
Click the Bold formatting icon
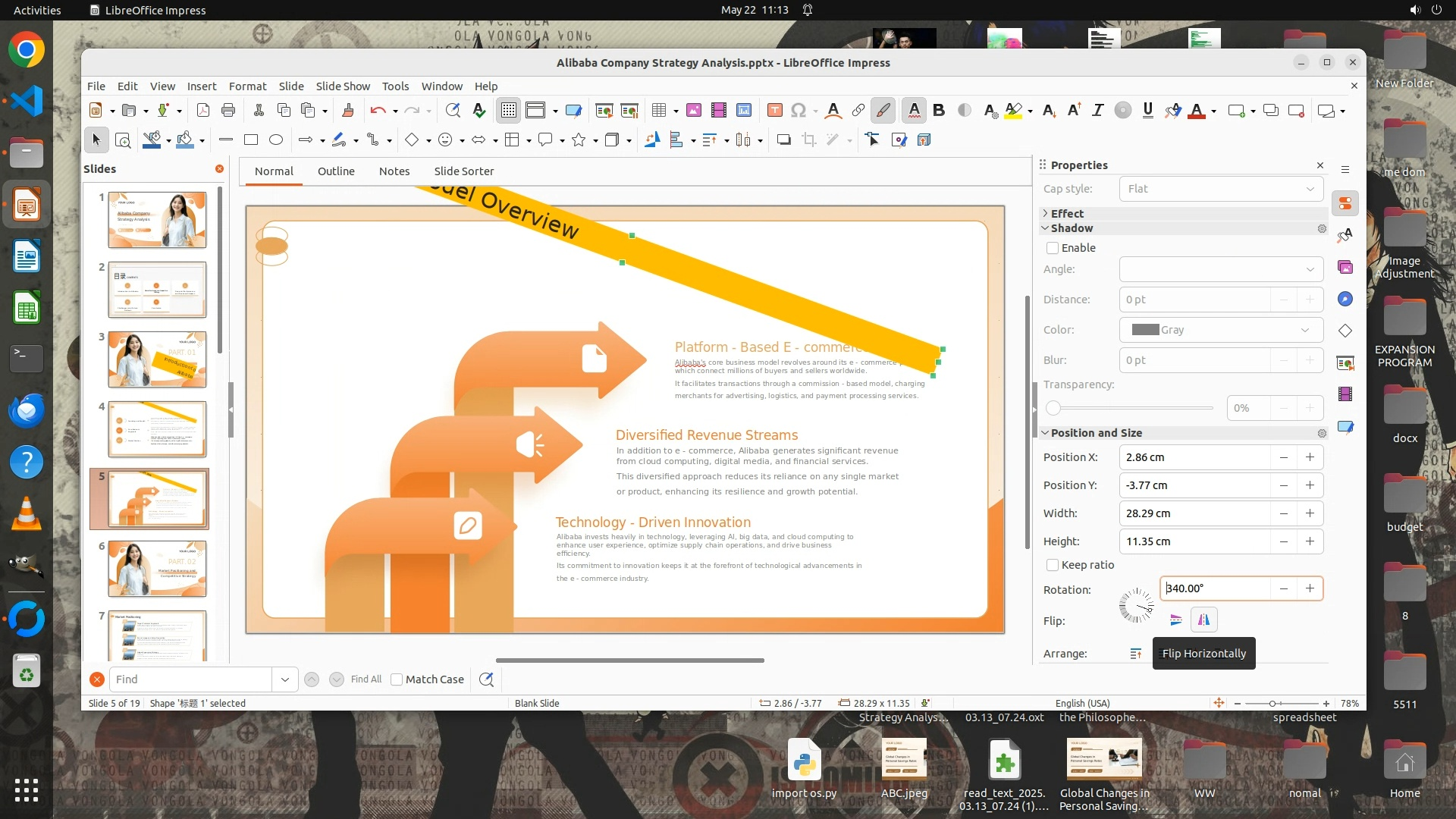click(x=939, y=111)
